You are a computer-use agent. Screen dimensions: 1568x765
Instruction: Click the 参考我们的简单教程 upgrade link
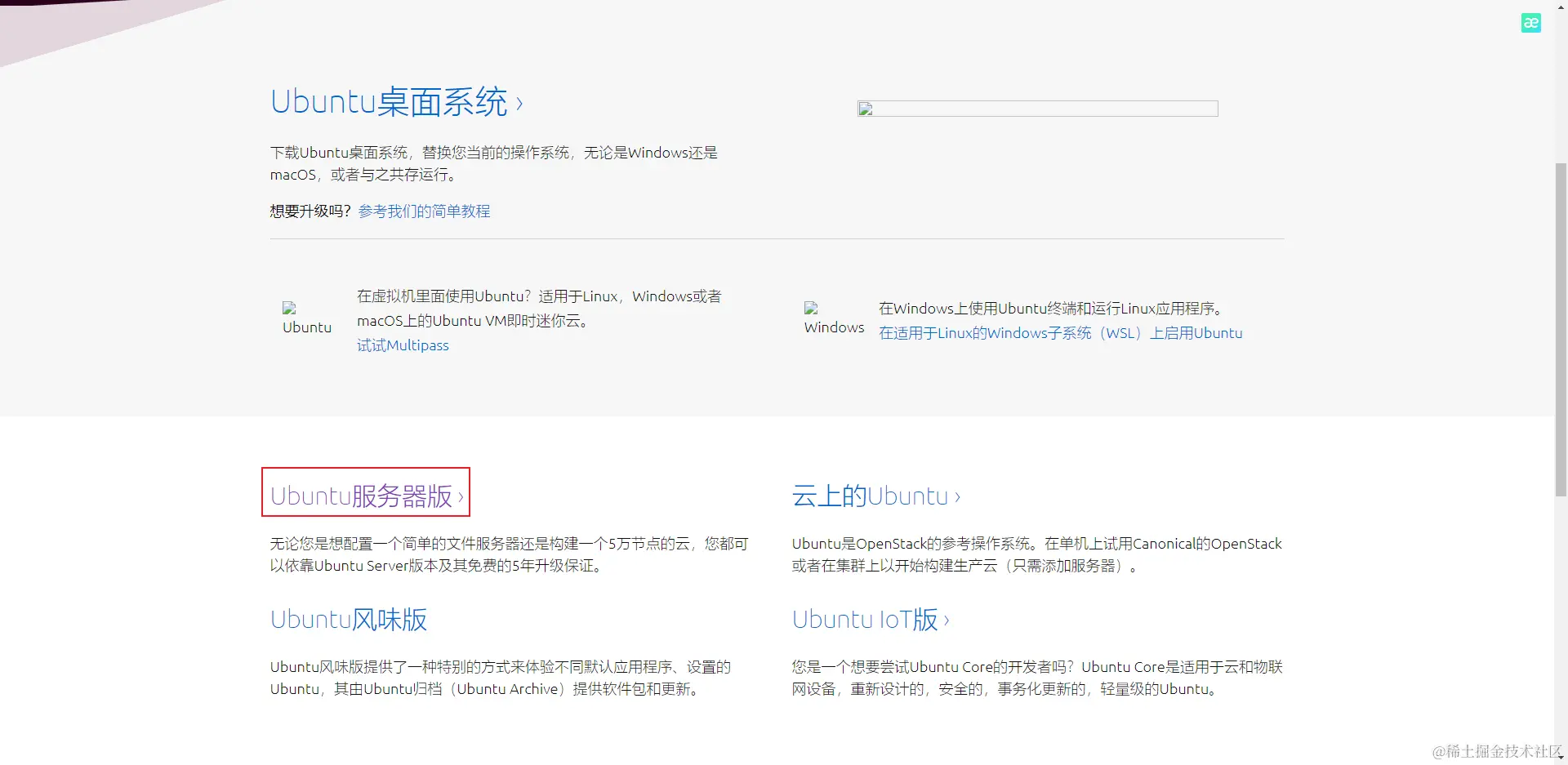tap(424, 211)
